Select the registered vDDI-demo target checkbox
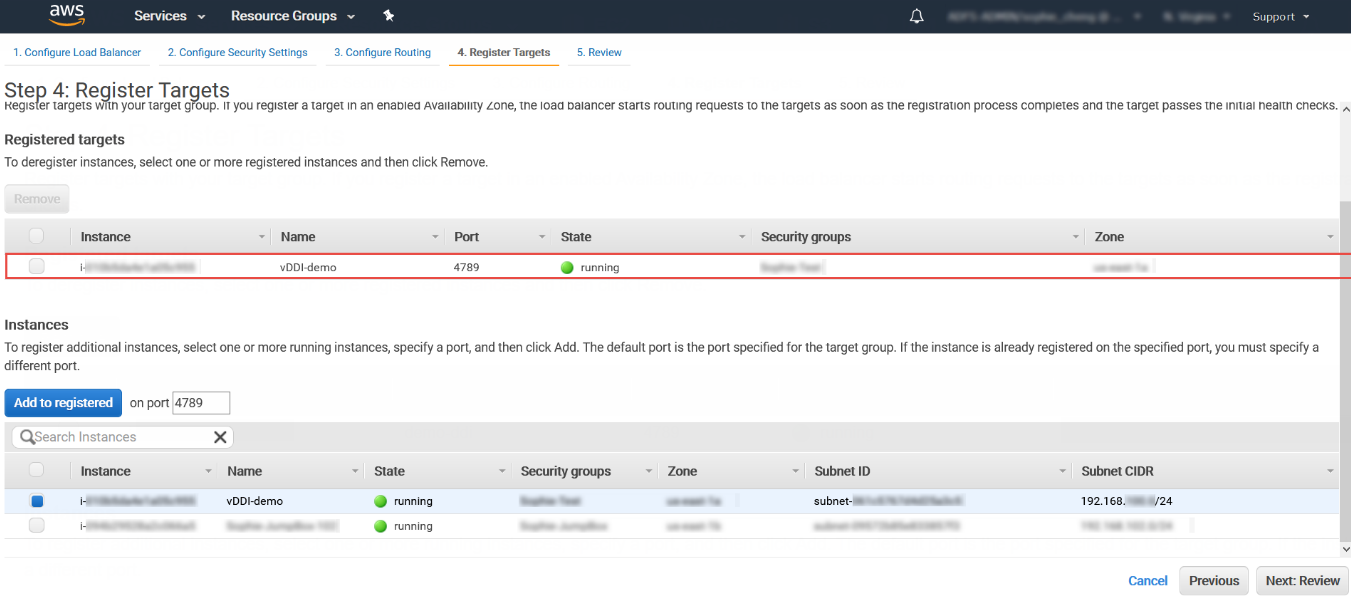 pyautogui.click(x=37, y=266)
